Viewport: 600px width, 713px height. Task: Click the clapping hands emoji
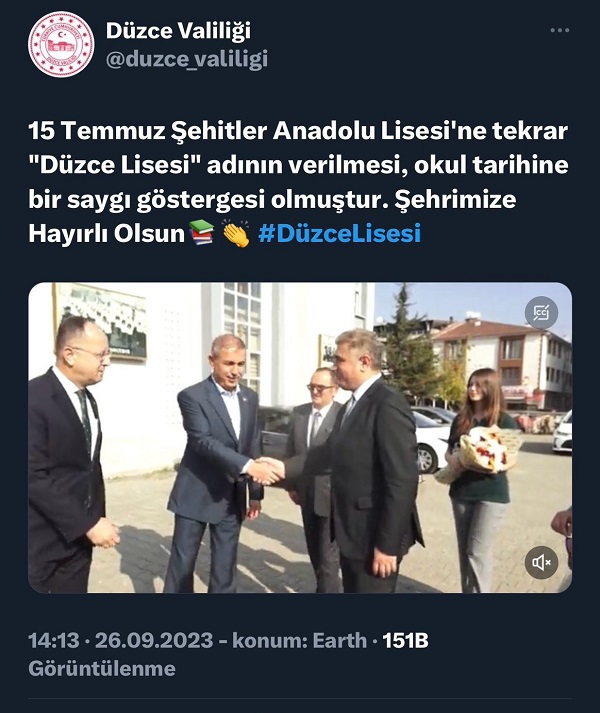point(236,233)
